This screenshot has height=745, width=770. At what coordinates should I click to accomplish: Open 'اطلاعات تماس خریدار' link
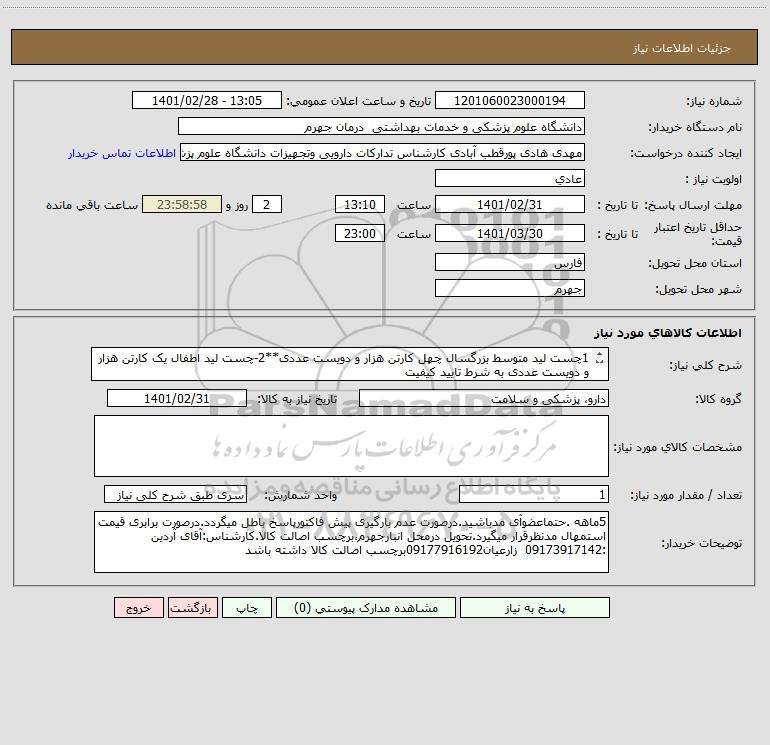122,153
